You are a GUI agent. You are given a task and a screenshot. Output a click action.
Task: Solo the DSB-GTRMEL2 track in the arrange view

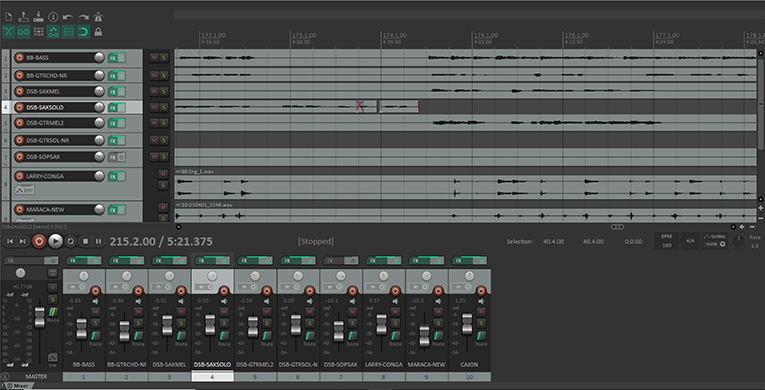164,123
